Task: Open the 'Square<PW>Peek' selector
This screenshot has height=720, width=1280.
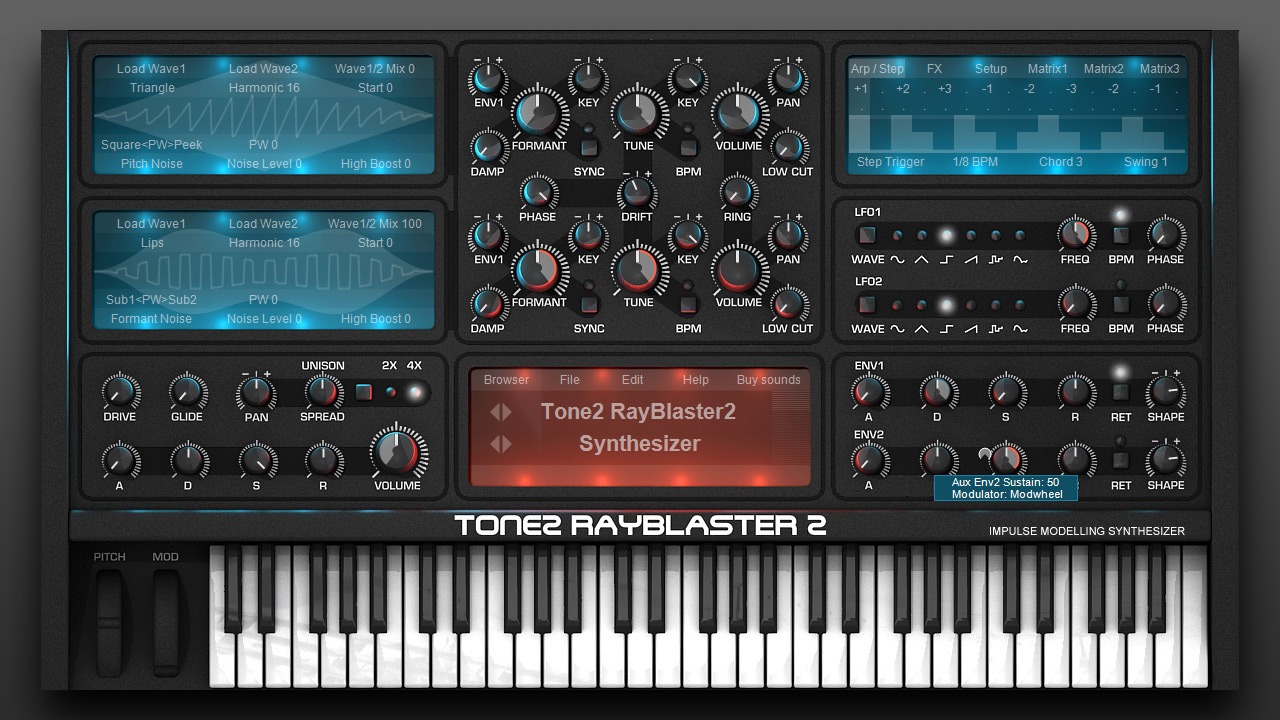Action: pos(152,145)
